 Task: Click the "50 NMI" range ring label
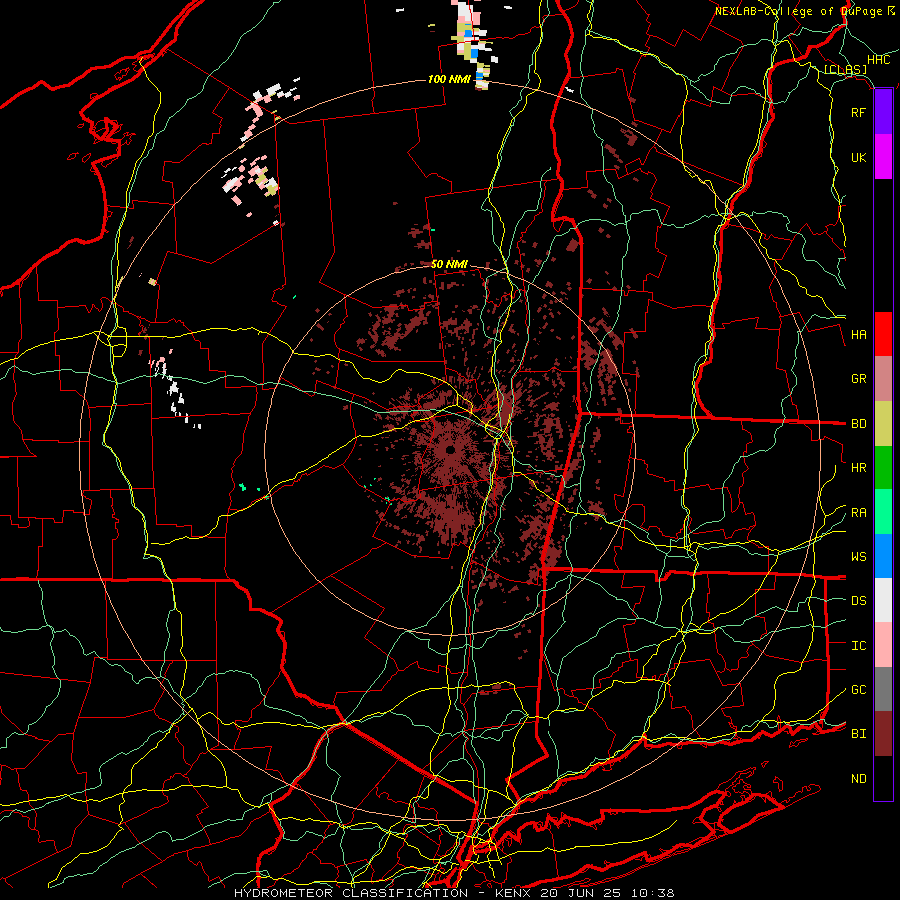(449, 264)
